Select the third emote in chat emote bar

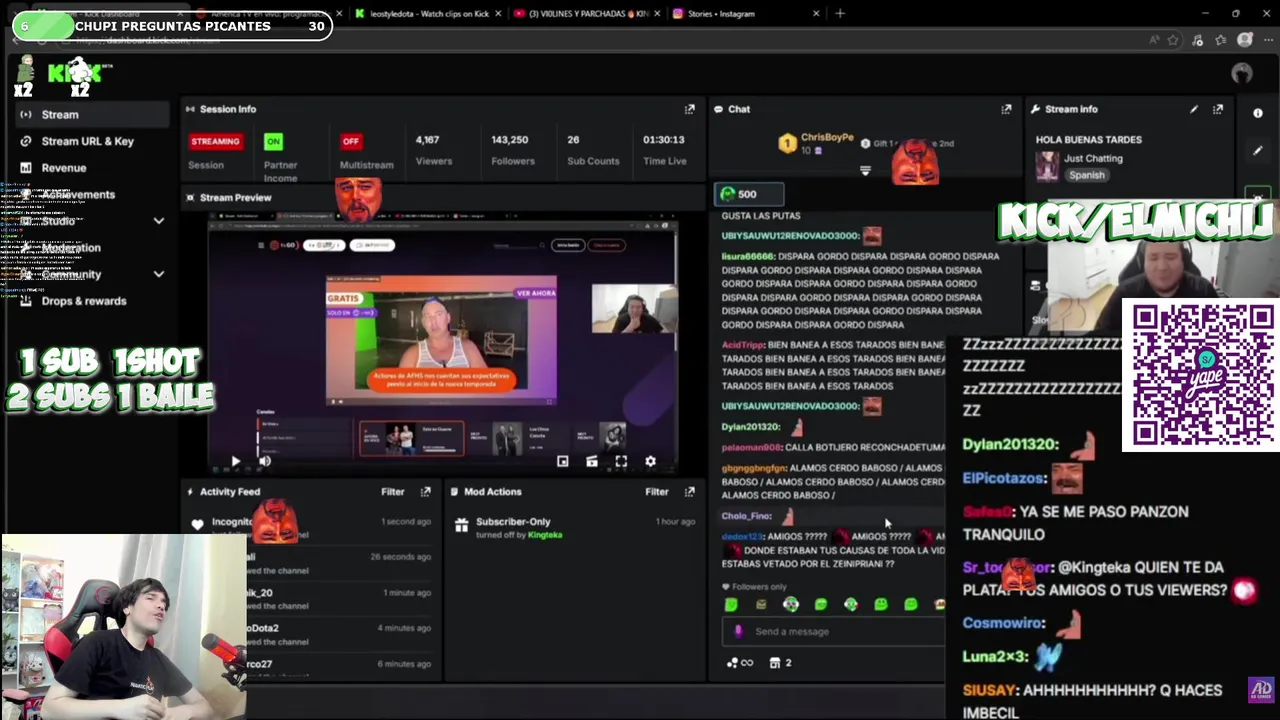(x=791, y=604)
